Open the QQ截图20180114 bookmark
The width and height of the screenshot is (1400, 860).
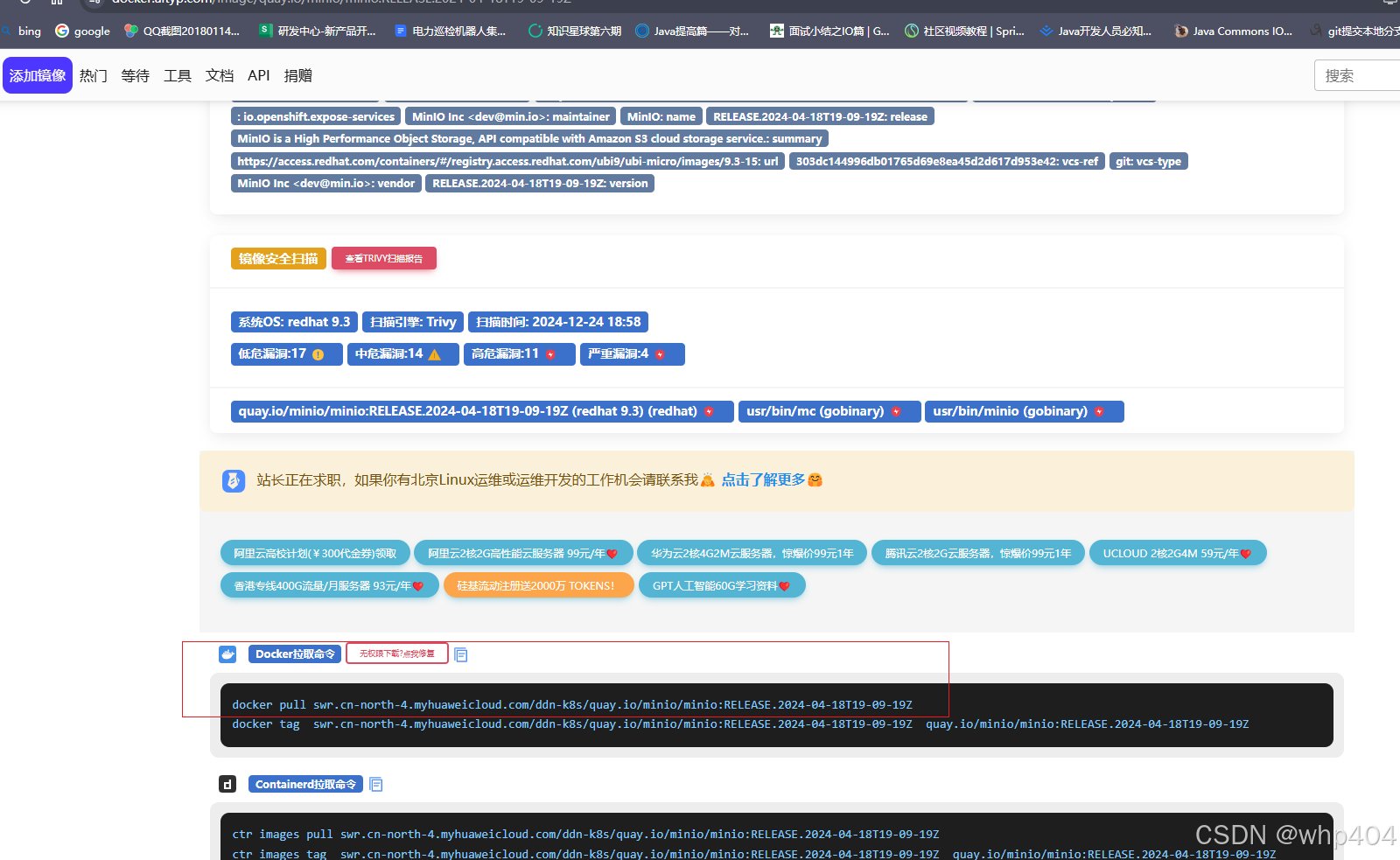point(182,31)
